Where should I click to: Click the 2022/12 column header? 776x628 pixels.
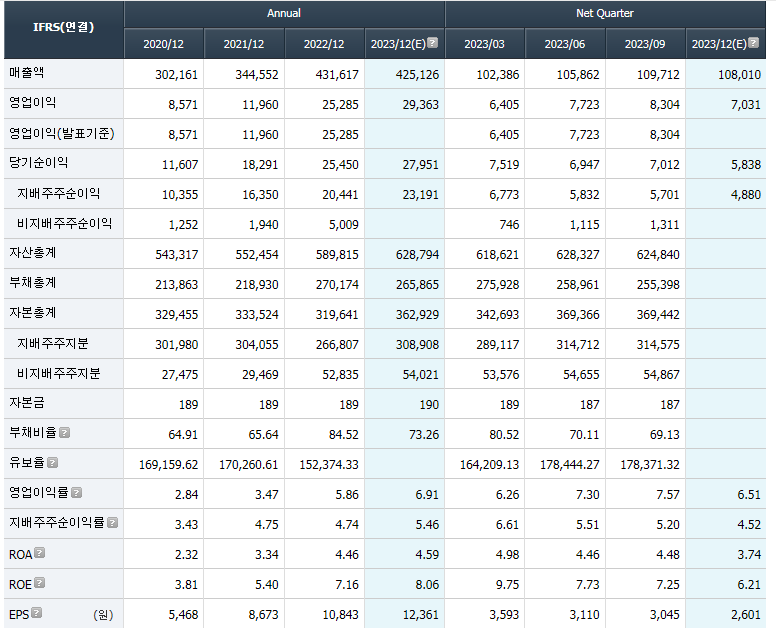point(324,44)
